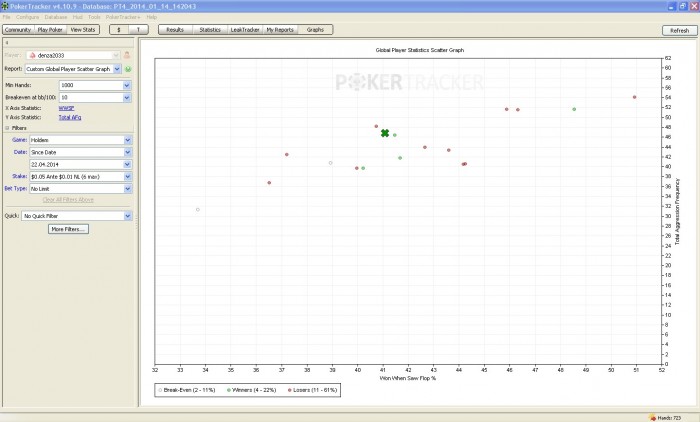Click the Game filter label link
Viewport: 700px width, 422px height.
[x=19, y=140]
